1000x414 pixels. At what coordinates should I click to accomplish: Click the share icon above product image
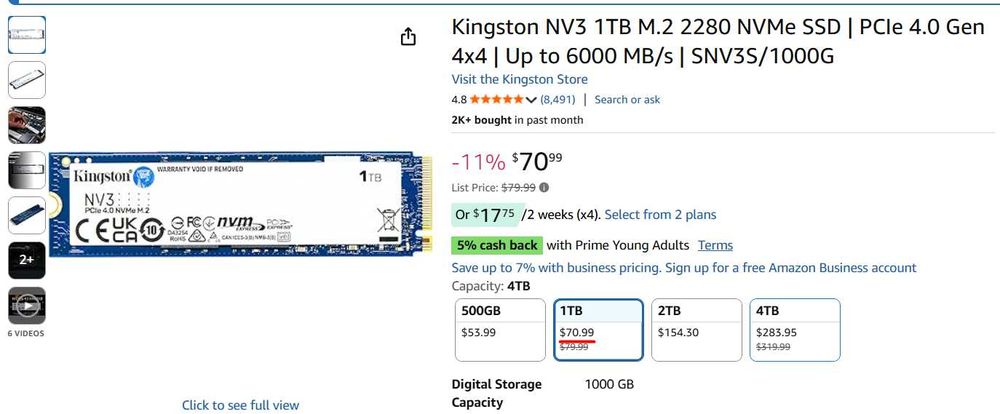click(408, 37)
